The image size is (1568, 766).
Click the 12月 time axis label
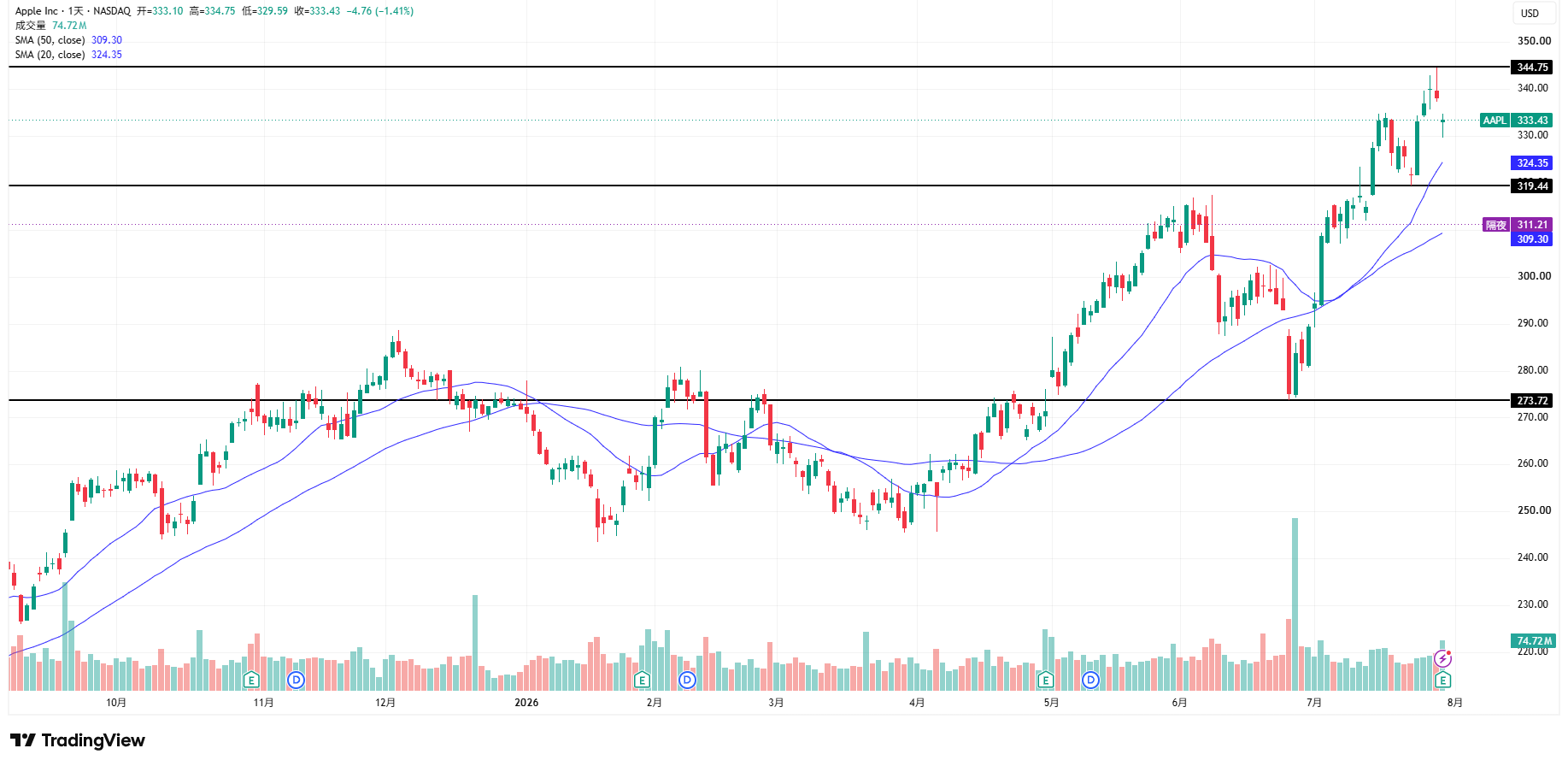(x=385, y=703)
